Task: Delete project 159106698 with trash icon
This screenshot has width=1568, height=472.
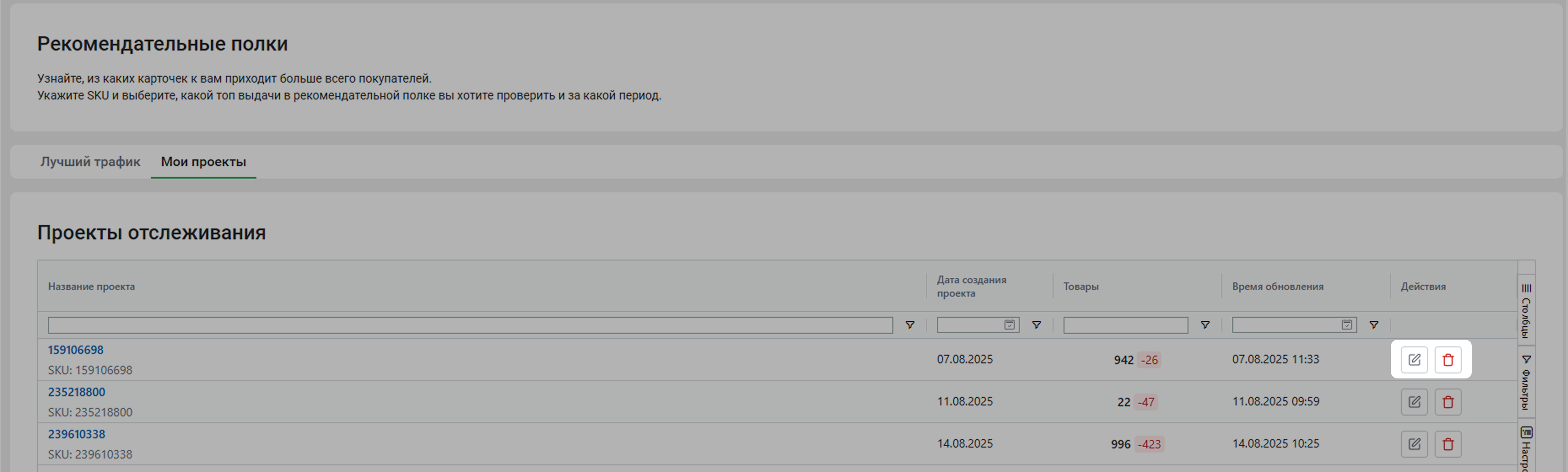Action: [x=1447, y=359]
